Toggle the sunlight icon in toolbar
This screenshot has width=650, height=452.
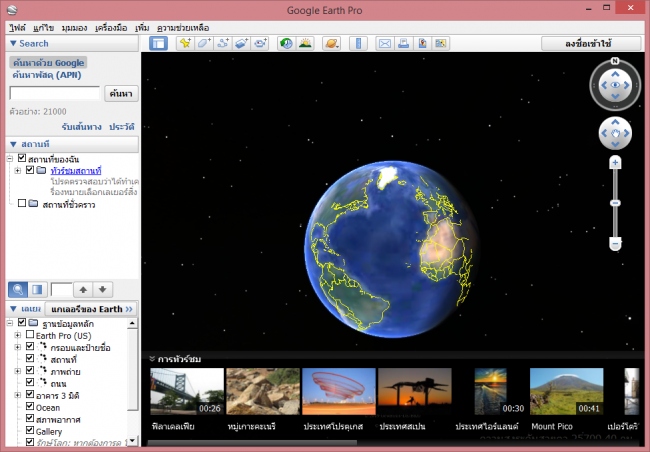tap(305, 43)
